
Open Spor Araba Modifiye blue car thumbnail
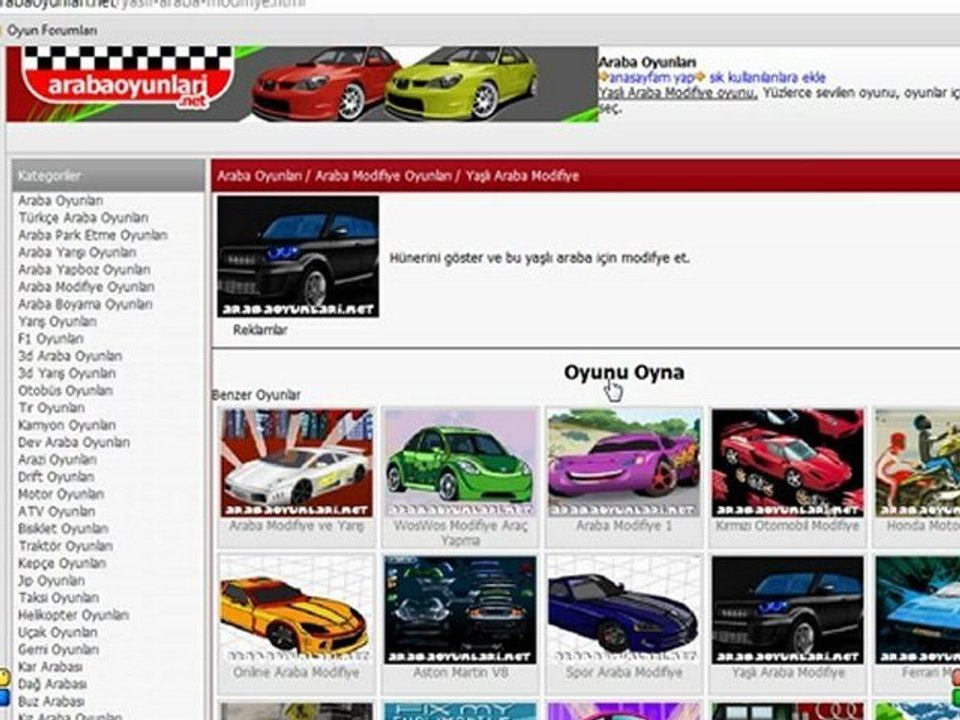[624, 610]
